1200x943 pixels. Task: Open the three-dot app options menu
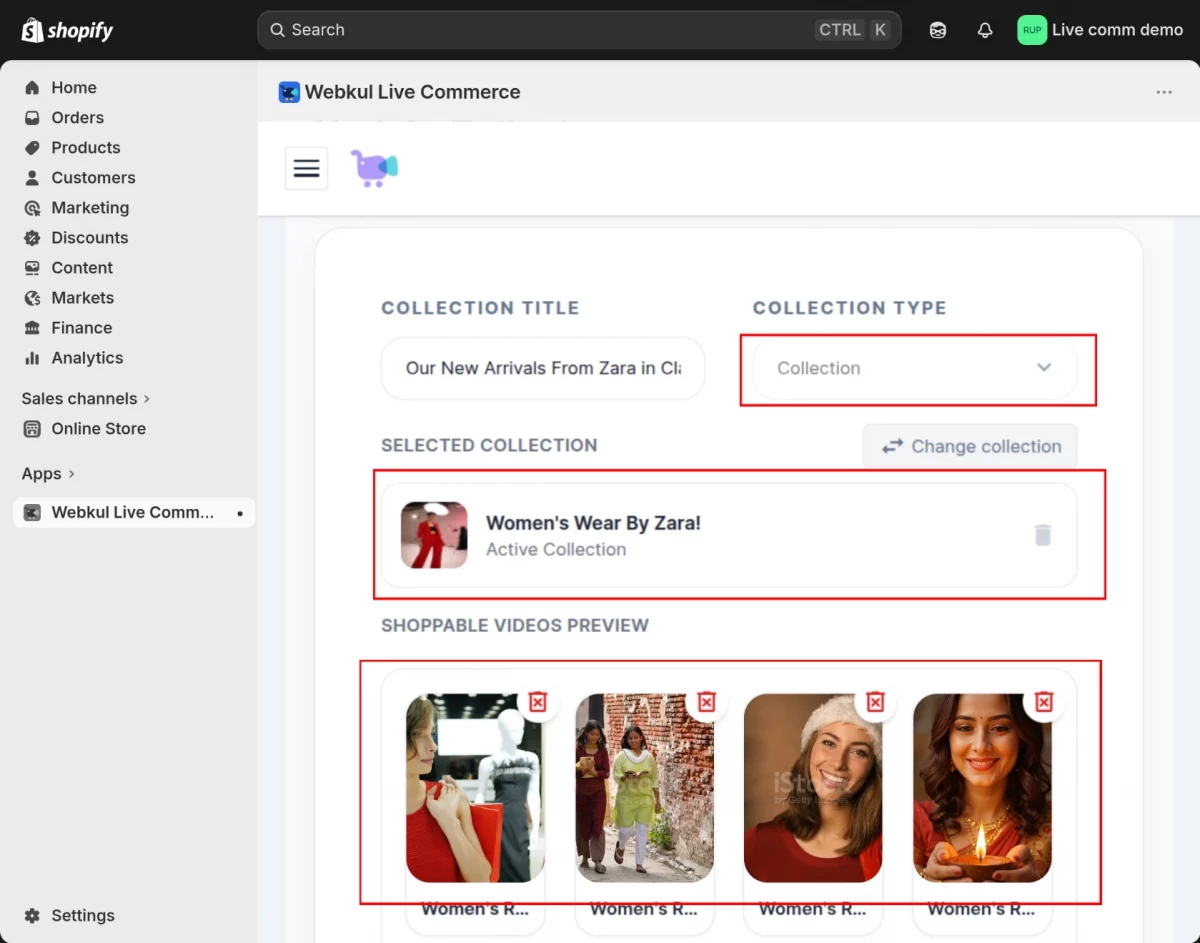coord(1164,92)
